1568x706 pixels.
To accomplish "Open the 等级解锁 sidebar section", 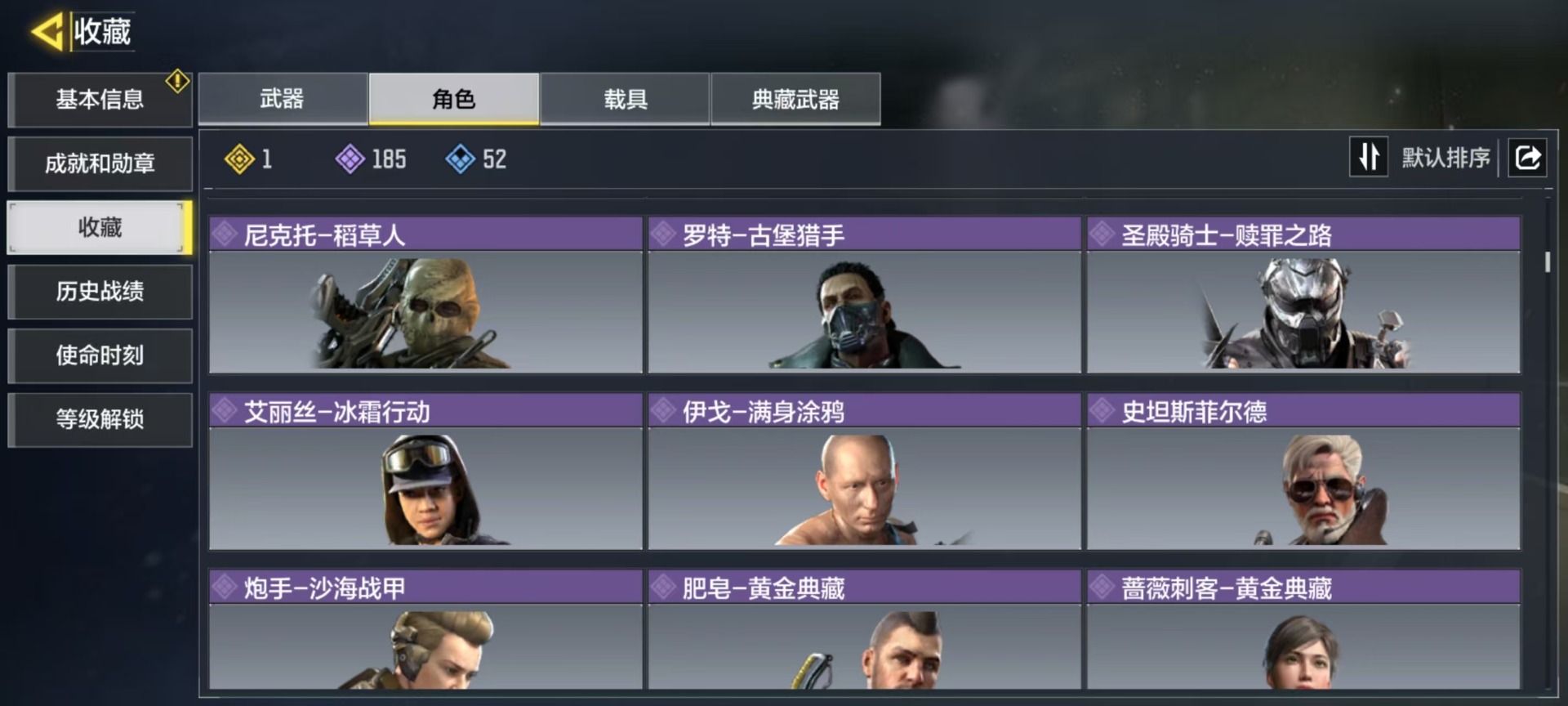I will click(x=100, y=419).
